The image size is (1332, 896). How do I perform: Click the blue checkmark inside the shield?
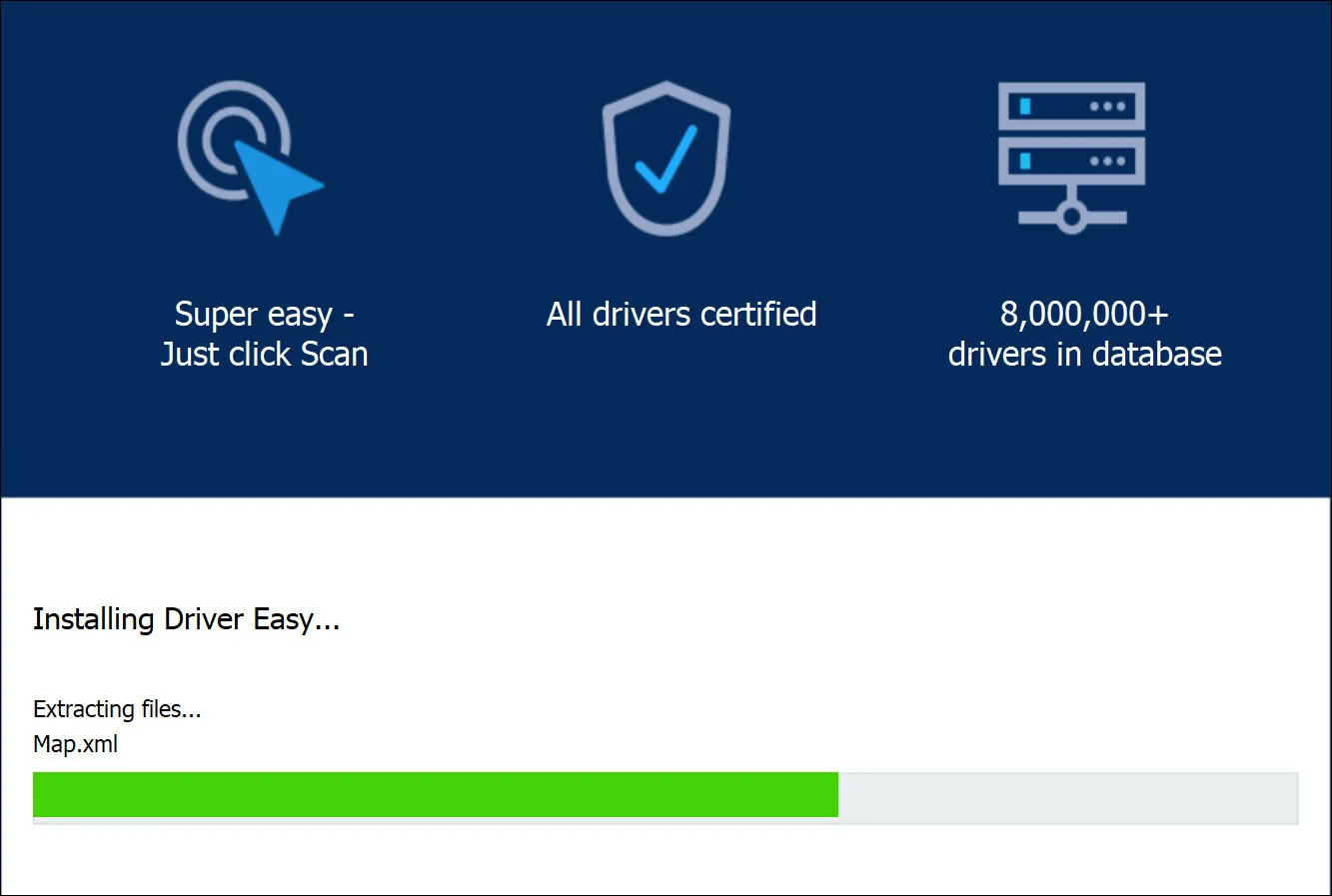(666, 160)
